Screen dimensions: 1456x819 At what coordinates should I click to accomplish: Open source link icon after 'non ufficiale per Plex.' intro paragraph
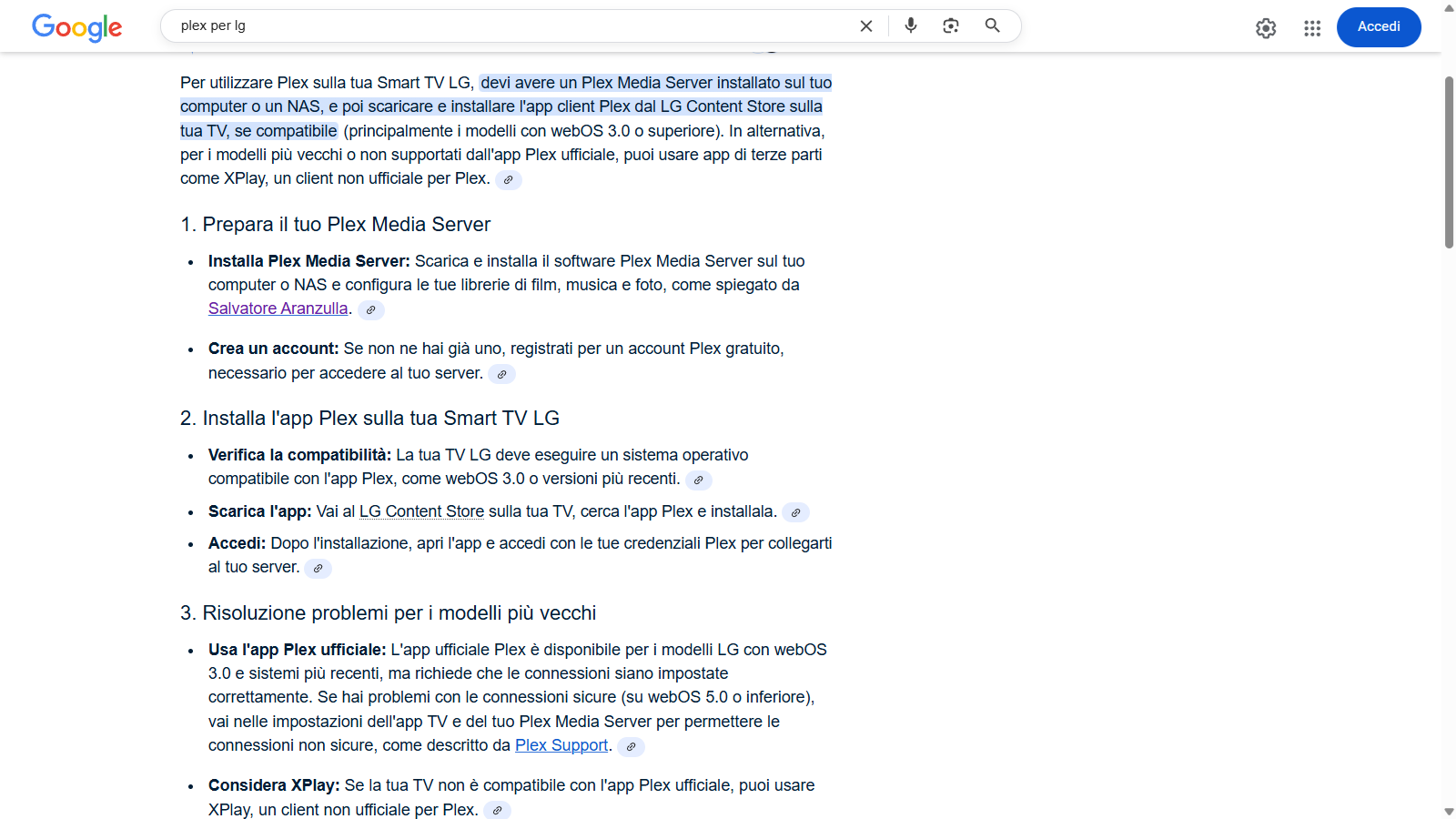point(509,180)
